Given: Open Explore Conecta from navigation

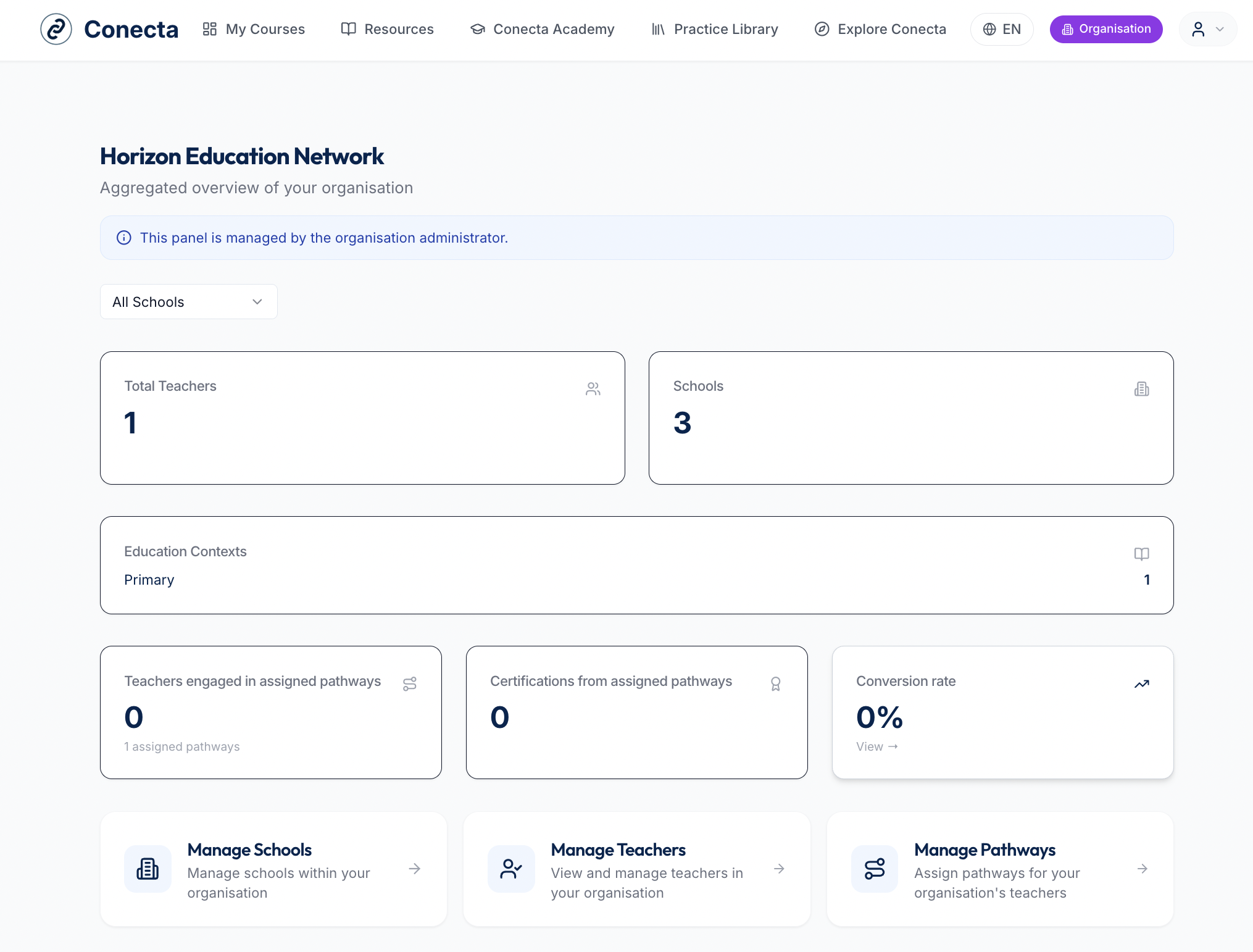Looking at the screenshot, I should pos(880,29).
